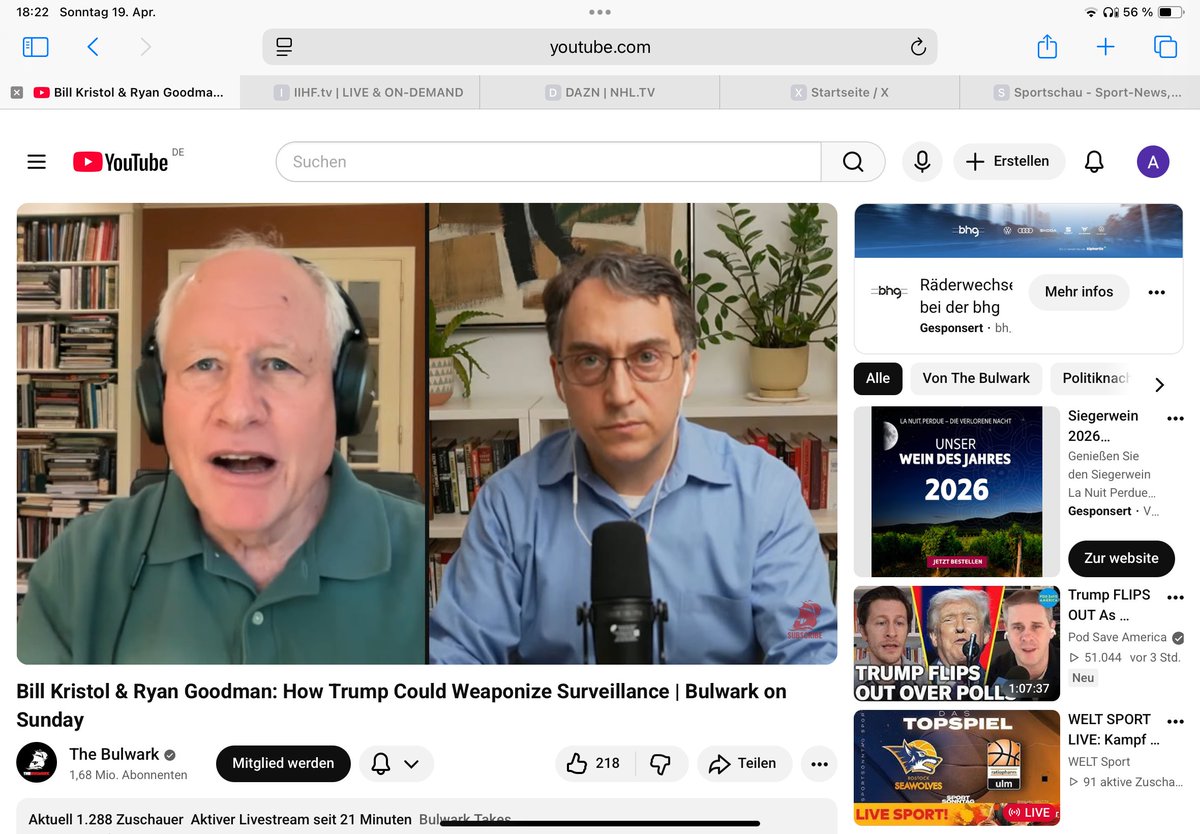Reload the youtube.com page
Image resolution: width=1200 pixels, height=834 pixels.
(x=917, y=47)
